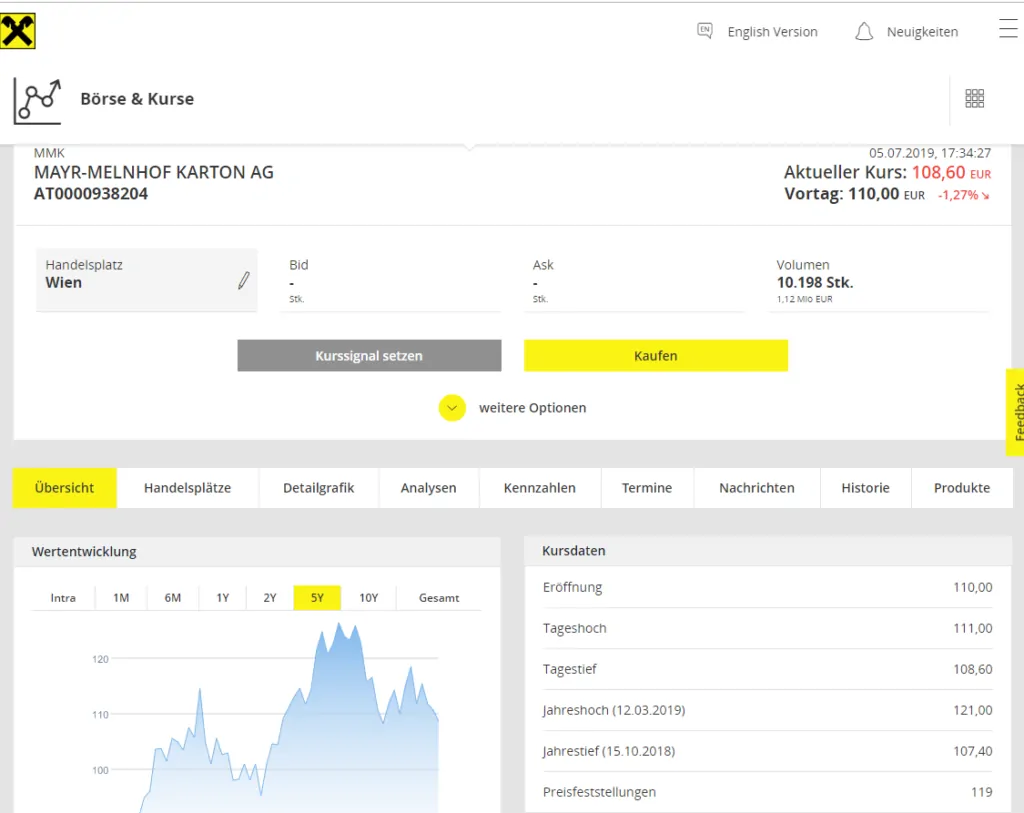The image size is (1024, 813).
Task: Click the Tageshoch row
Action: pos(767,628)
